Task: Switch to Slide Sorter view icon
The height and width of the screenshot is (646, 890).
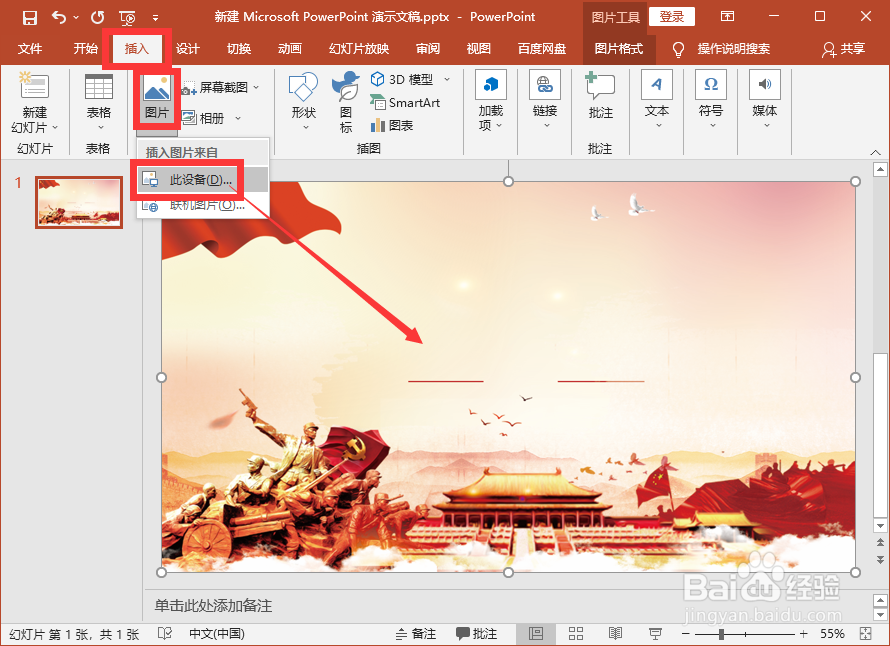Action: coord(576,634)
